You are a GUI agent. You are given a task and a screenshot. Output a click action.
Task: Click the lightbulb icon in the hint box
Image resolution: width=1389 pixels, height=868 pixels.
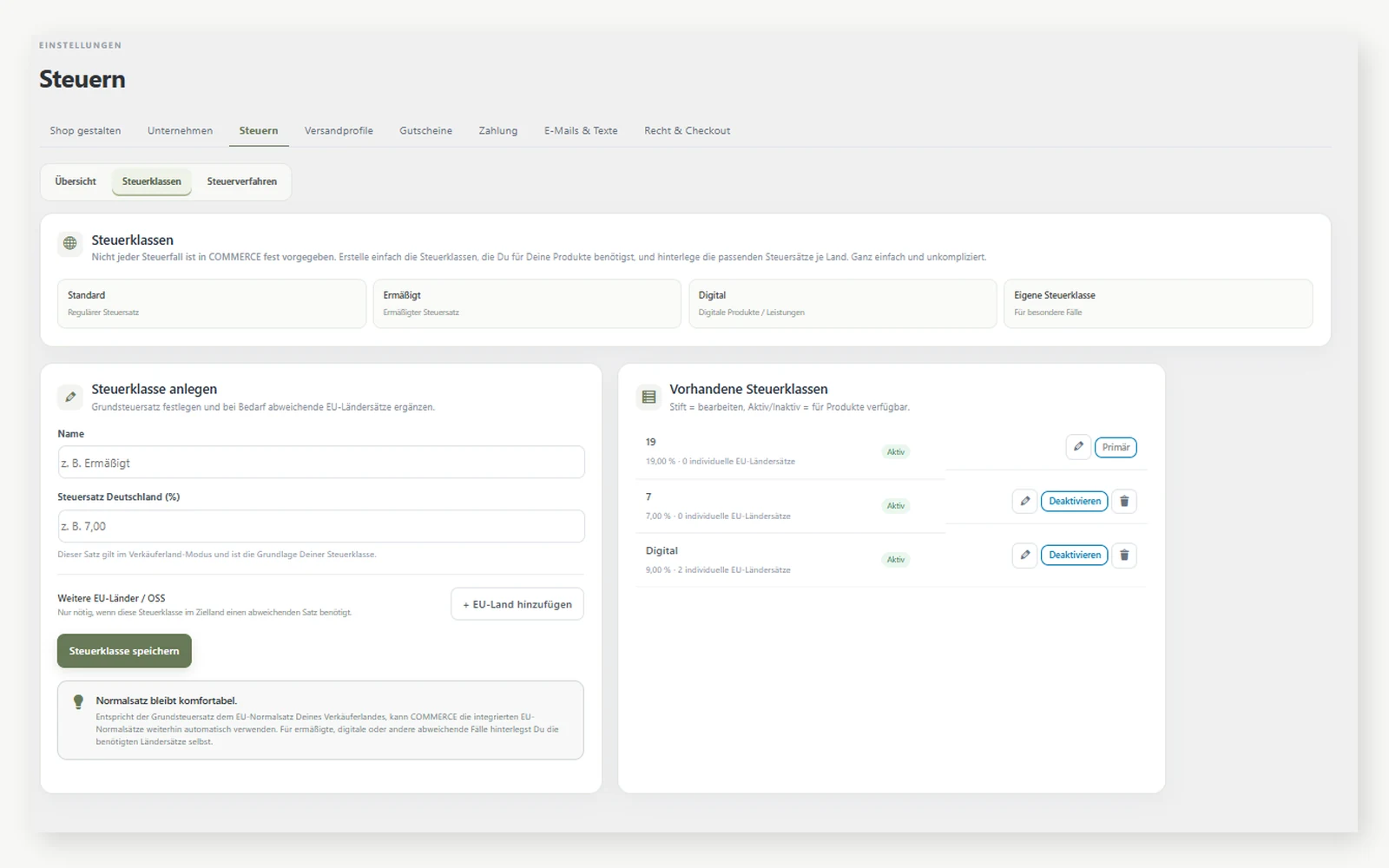pos(78,701)
